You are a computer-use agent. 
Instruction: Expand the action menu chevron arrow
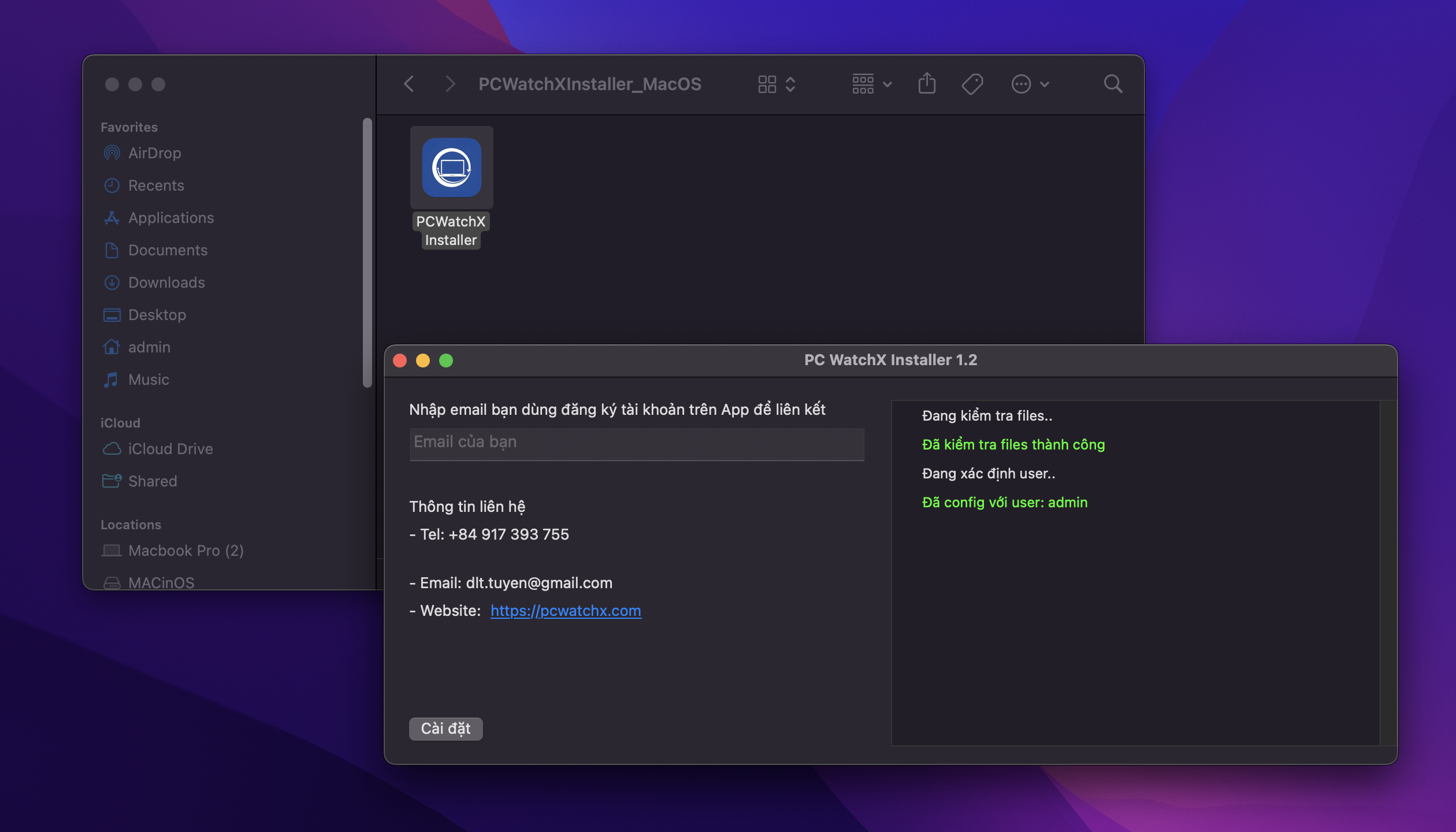(x=1045, y=84)
